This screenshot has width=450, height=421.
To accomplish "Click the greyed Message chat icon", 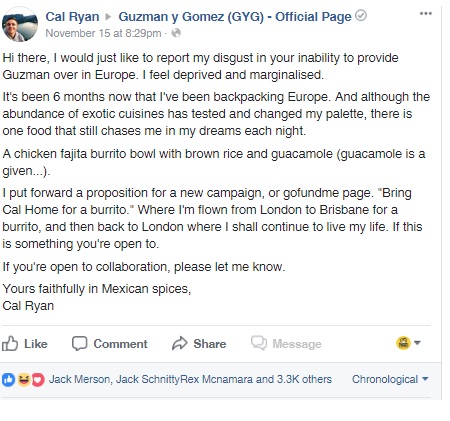I will click(259, 343).
